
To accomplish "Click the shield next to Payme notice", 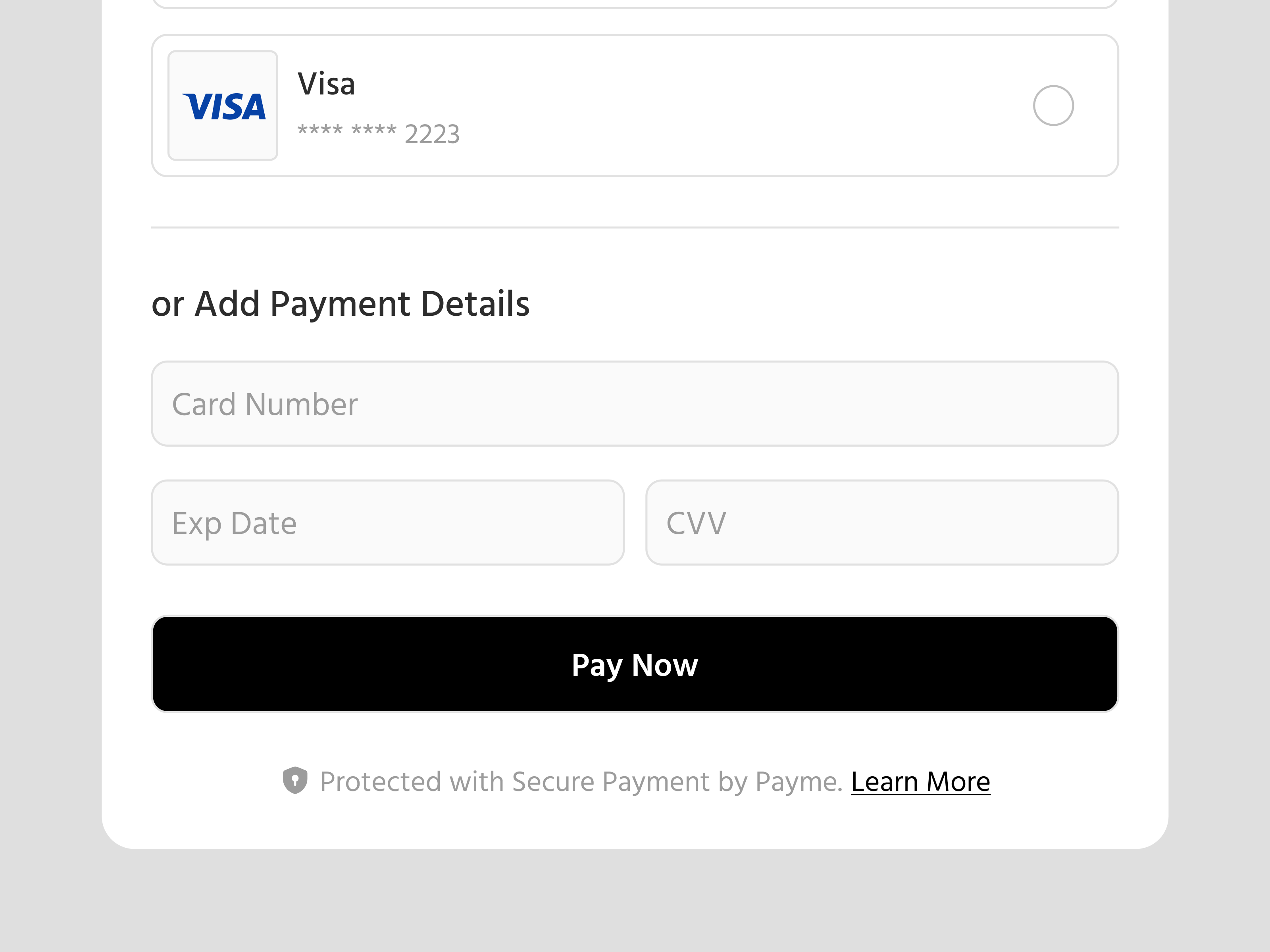I will (295, 780).
